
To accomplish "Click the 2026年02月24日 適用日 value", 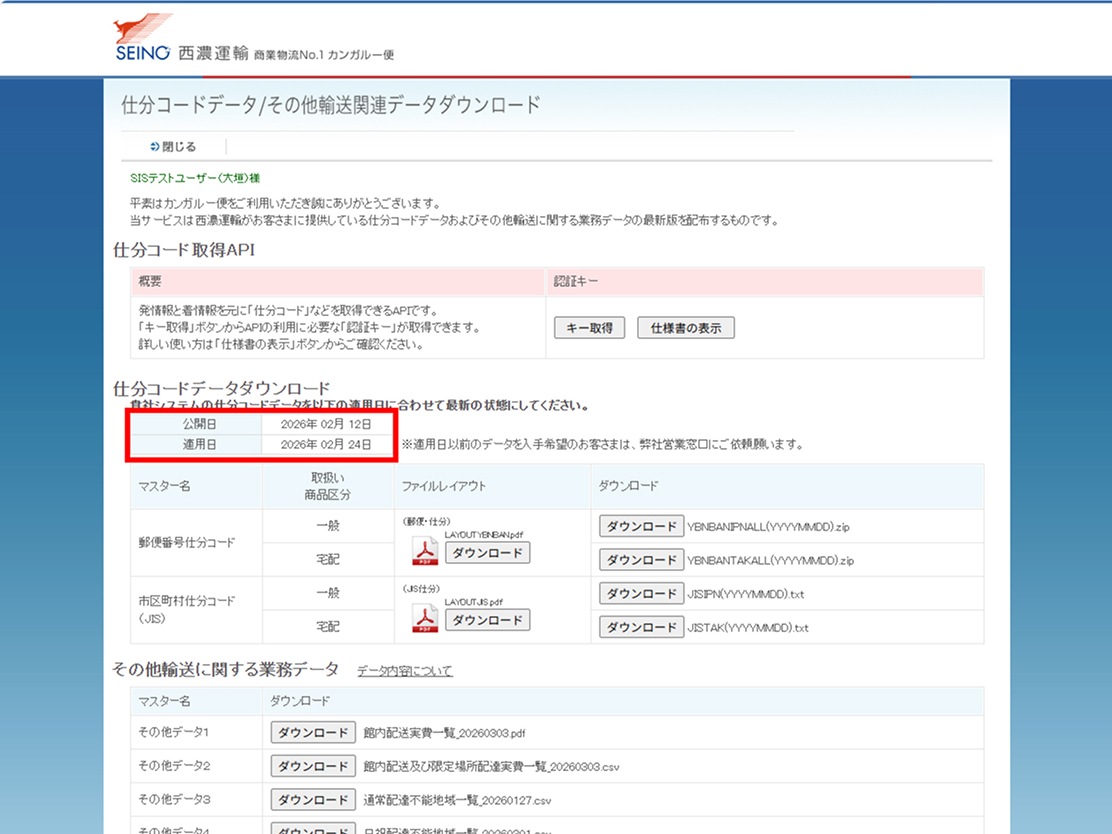I will click(326, 445).
